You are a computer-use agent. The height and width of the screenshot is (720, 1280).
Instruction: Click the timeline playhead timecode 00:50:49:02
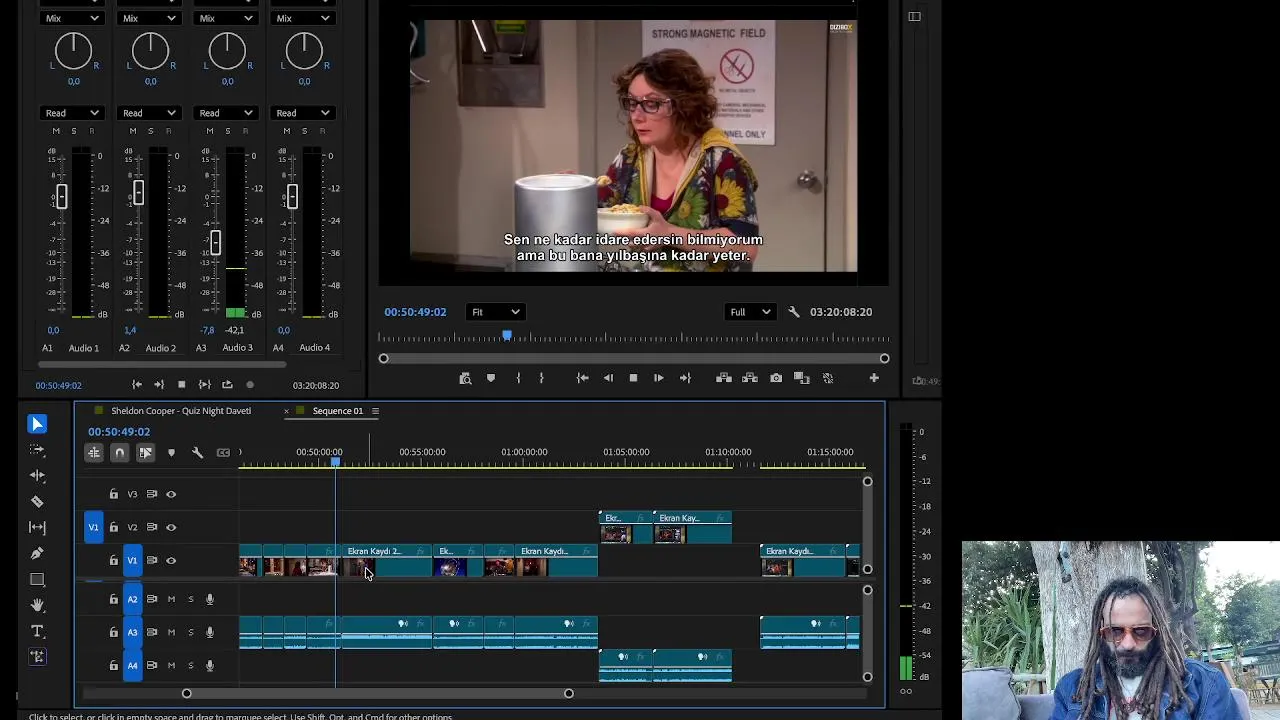[x=119, y=432]
